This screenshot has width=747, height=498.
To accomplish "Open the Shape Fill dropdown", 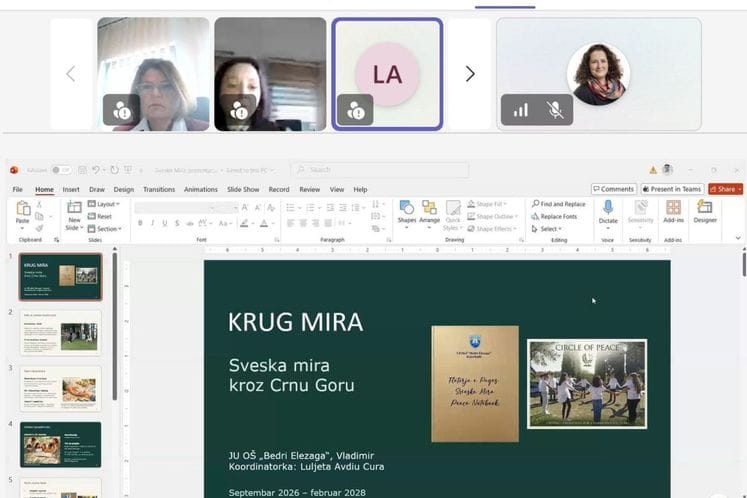I will tap(486, 204).
